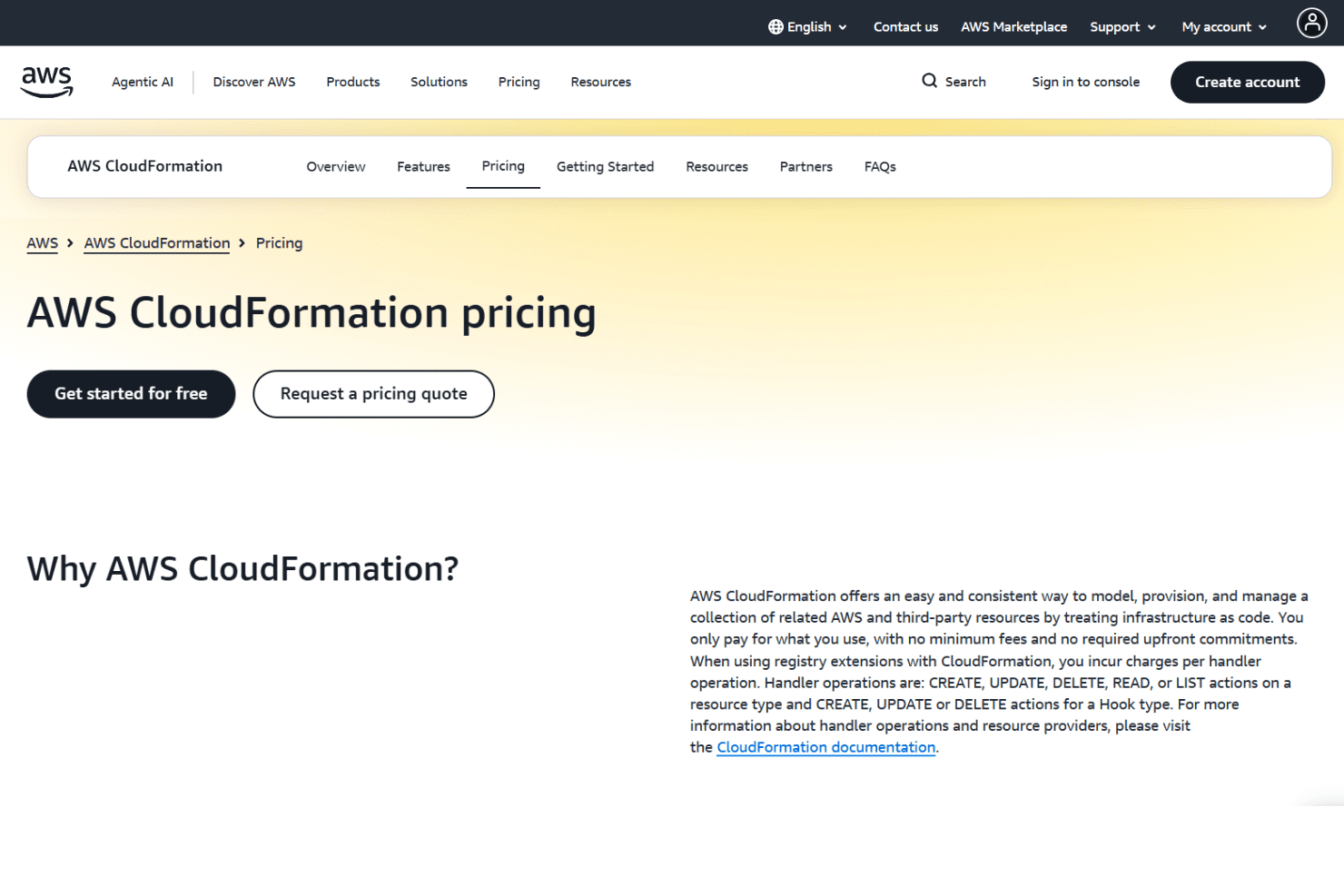Expand the English language dropdown
The height and width of the screenshot is (896, 1344).
coord(808,27)
